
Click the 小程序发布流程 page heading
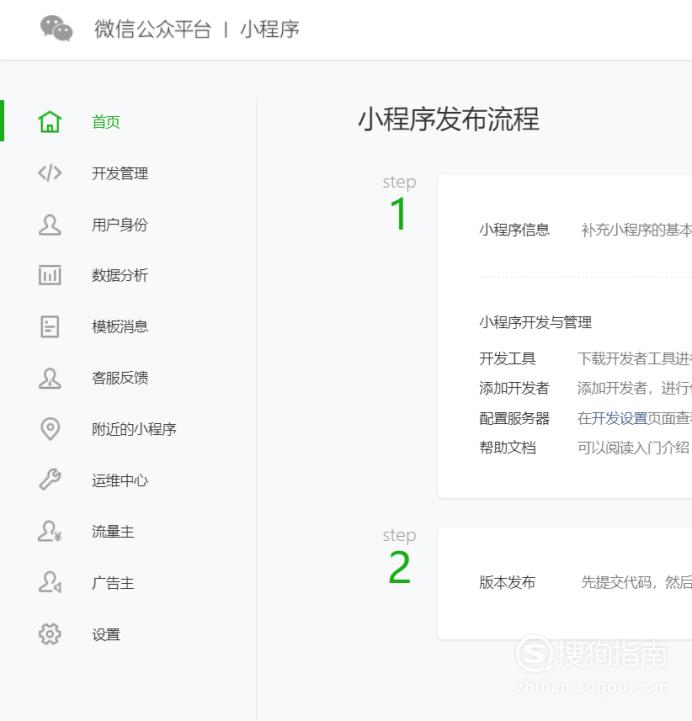[449, 120]
